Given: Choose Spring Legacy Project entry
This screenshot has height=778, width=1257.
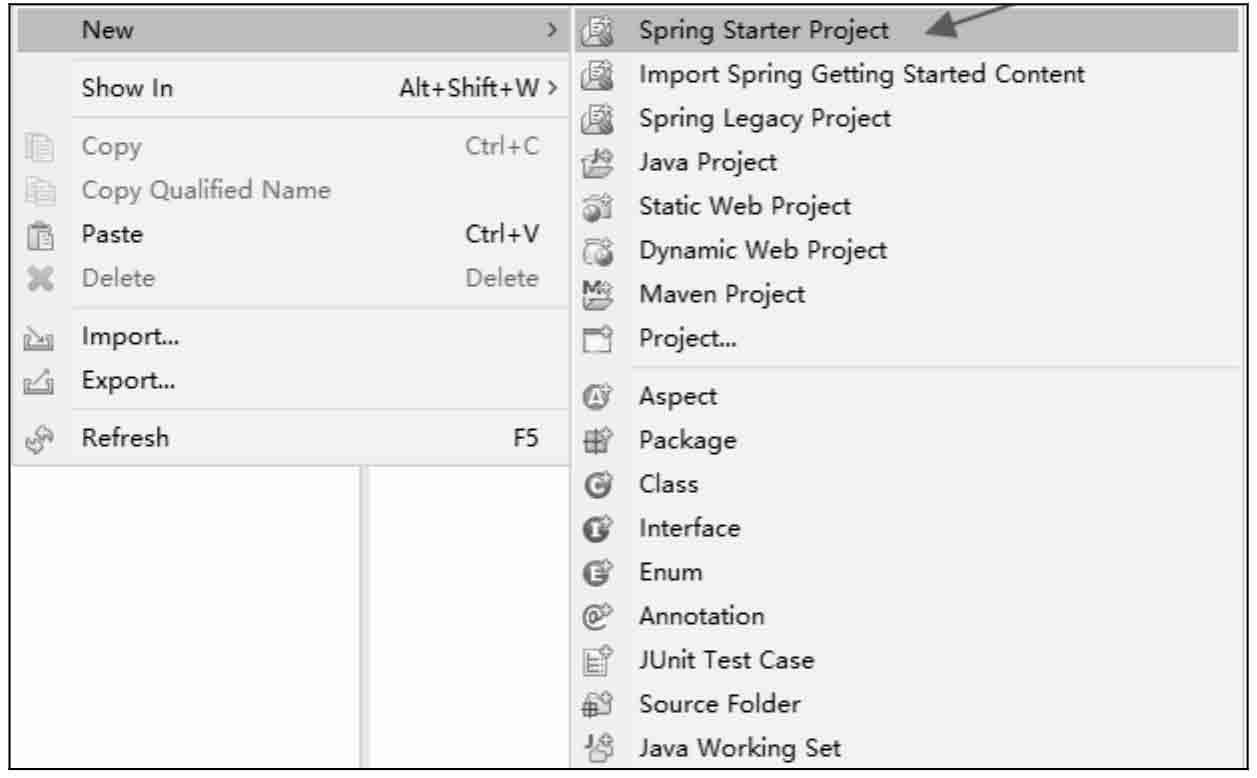Looking at the screenshot, I should tap(765, 118).
